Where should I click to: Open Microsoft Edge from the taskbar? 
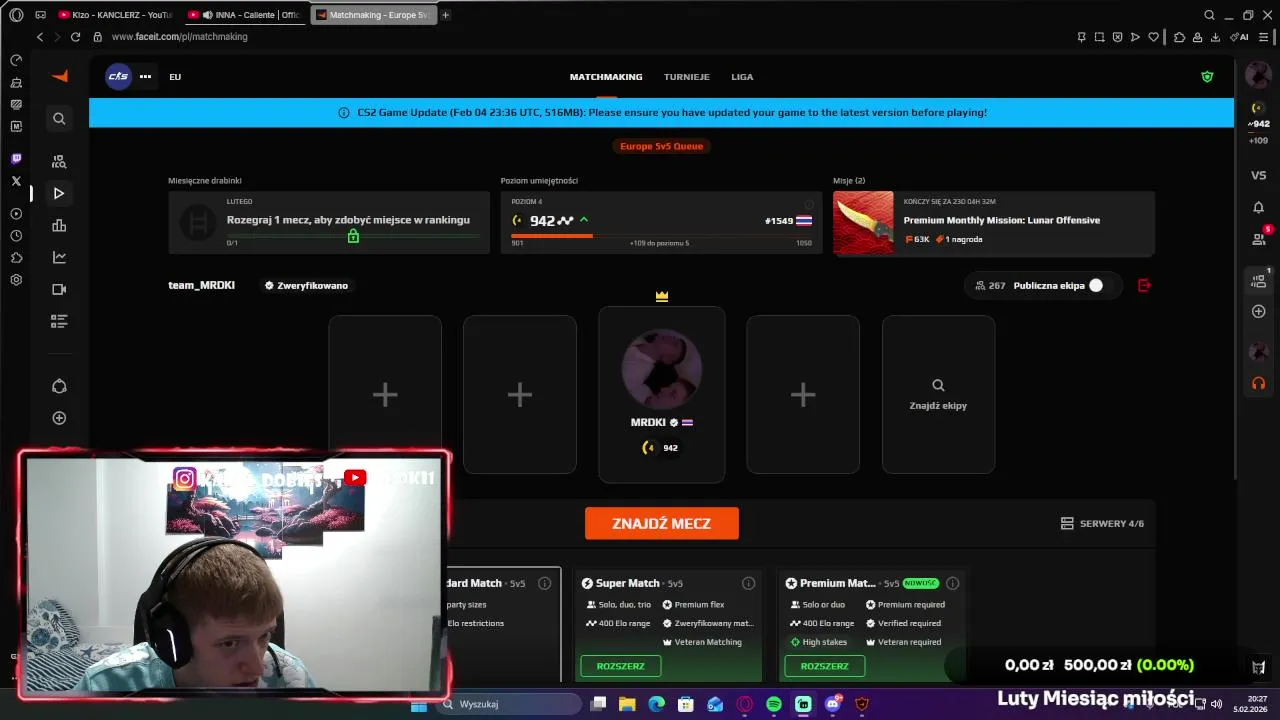(x=656, y=704)
